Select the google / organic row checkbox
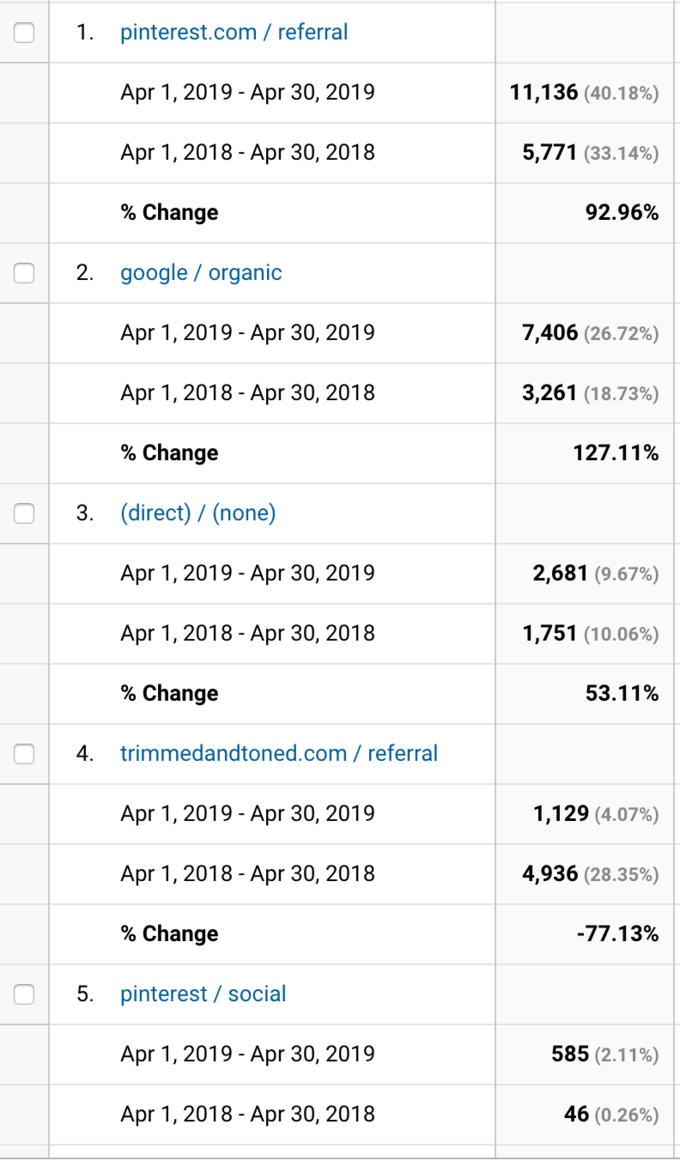This screenshot has height=1161, width=680. click(x=24, y=273)
